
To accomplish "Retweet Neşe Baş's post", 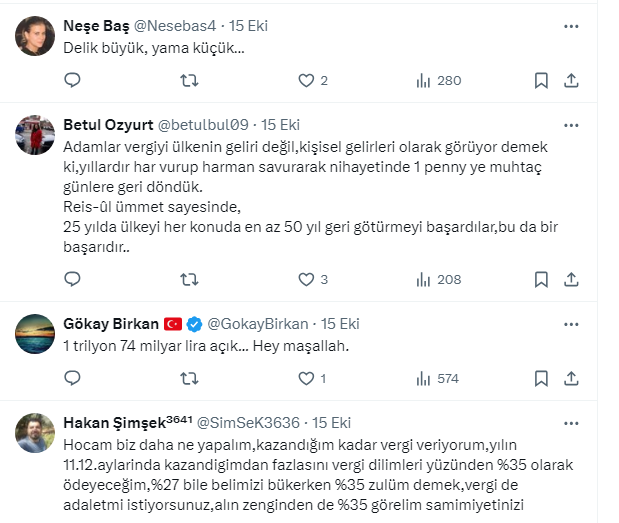I will pyautogui.click(x=189, y=80).
